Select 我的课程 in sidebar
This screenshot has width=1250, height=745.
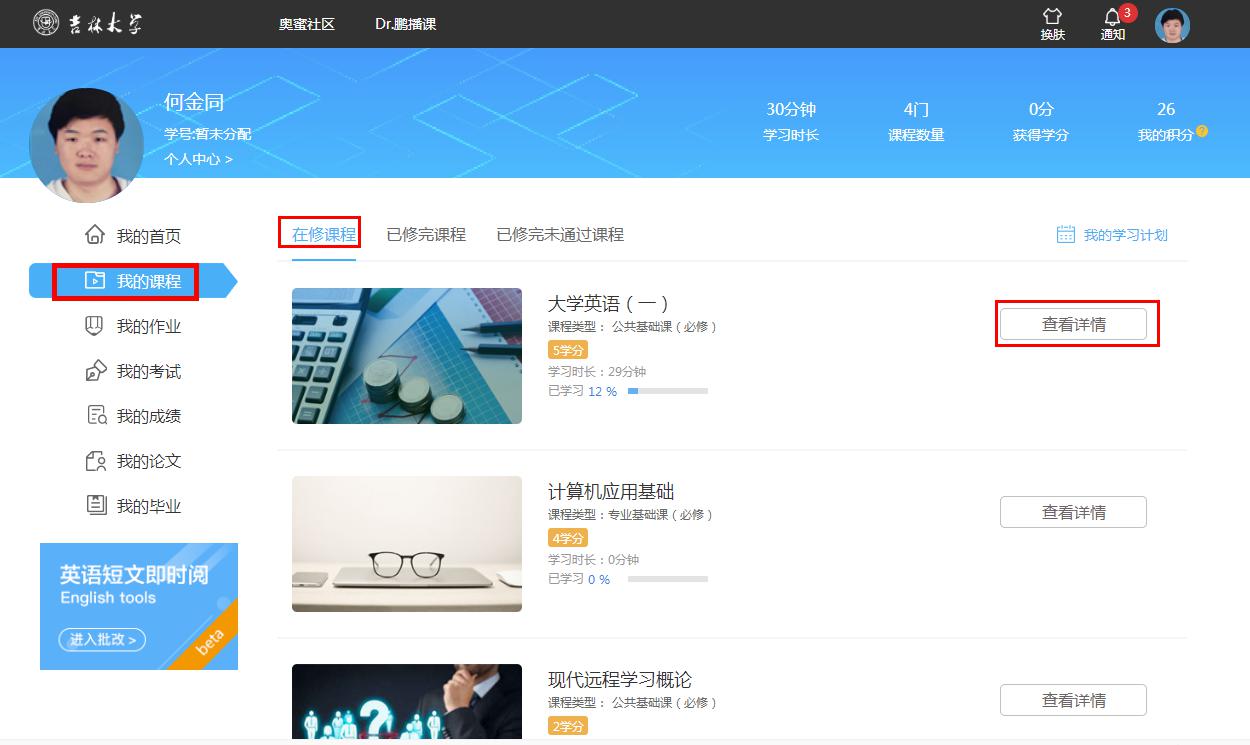pyautogui.click(x=149, y=282)
